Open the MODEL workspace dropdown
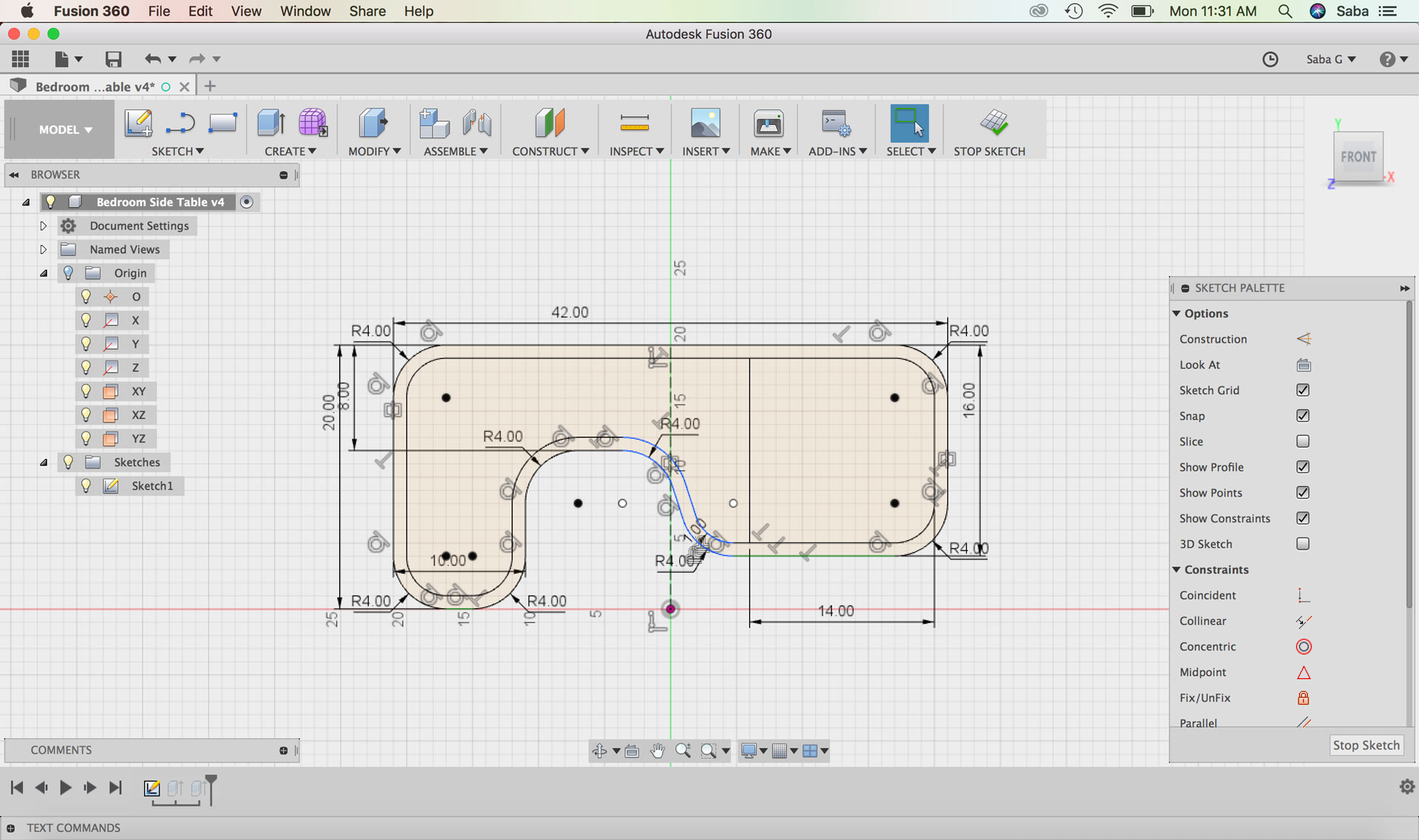 click(x=65, y=129)
